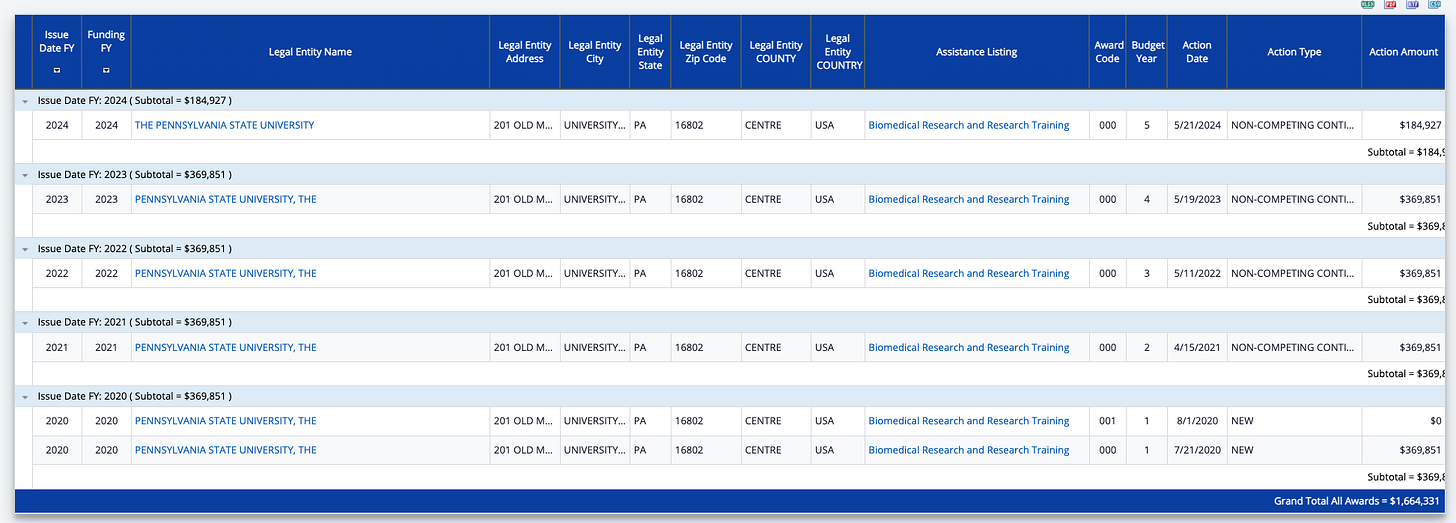This screenshot has width=1456, height=523.
Task: Select the budget year 4 cell
Action: pyautogui.click(x=1147, y=199)
